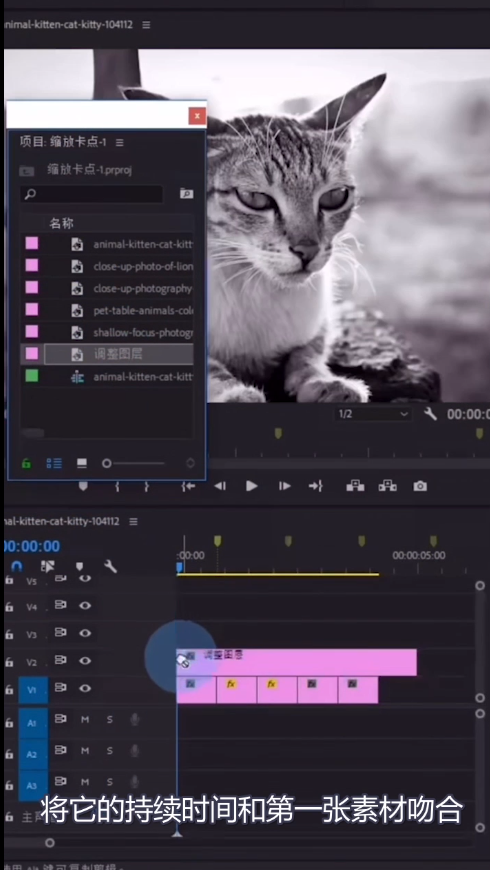Select the animal-kitten-cat-kitty sequence item in project
490x870 pixels.
(143, 377)
